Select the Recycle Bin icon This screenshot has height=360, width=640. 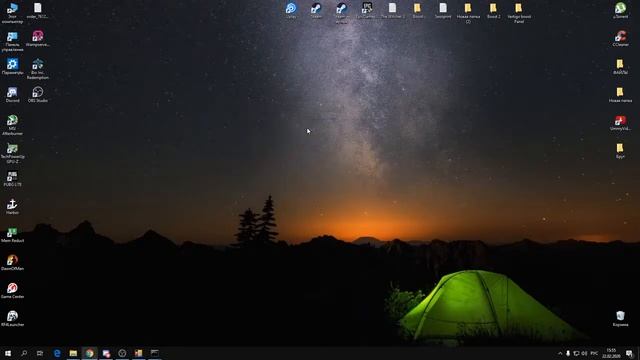(x=620, y=318)
